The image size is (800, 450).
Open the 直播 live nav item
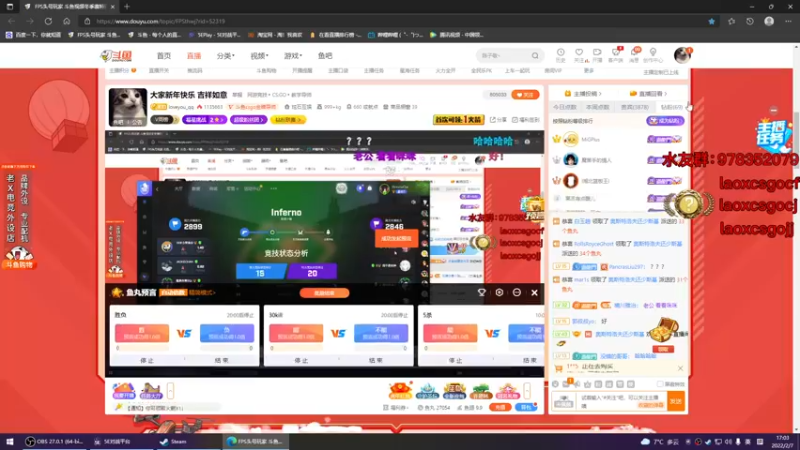click(194, 56)
